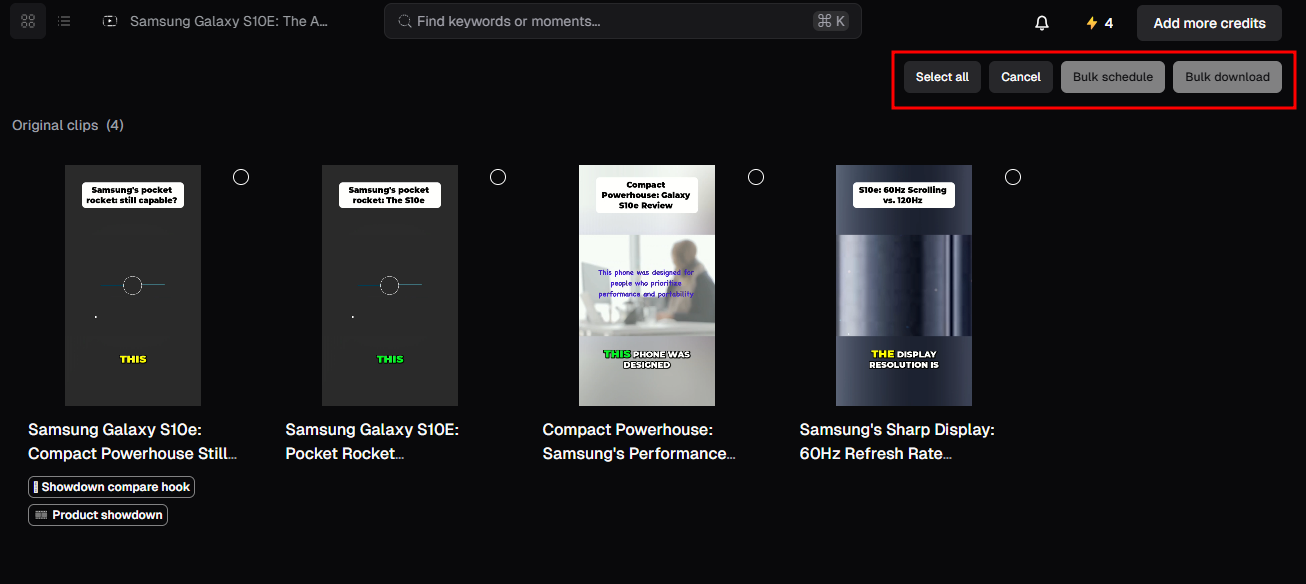Click Bulk download button
This screenshot has width=1306, height=584.
(x=1227, y=77)
